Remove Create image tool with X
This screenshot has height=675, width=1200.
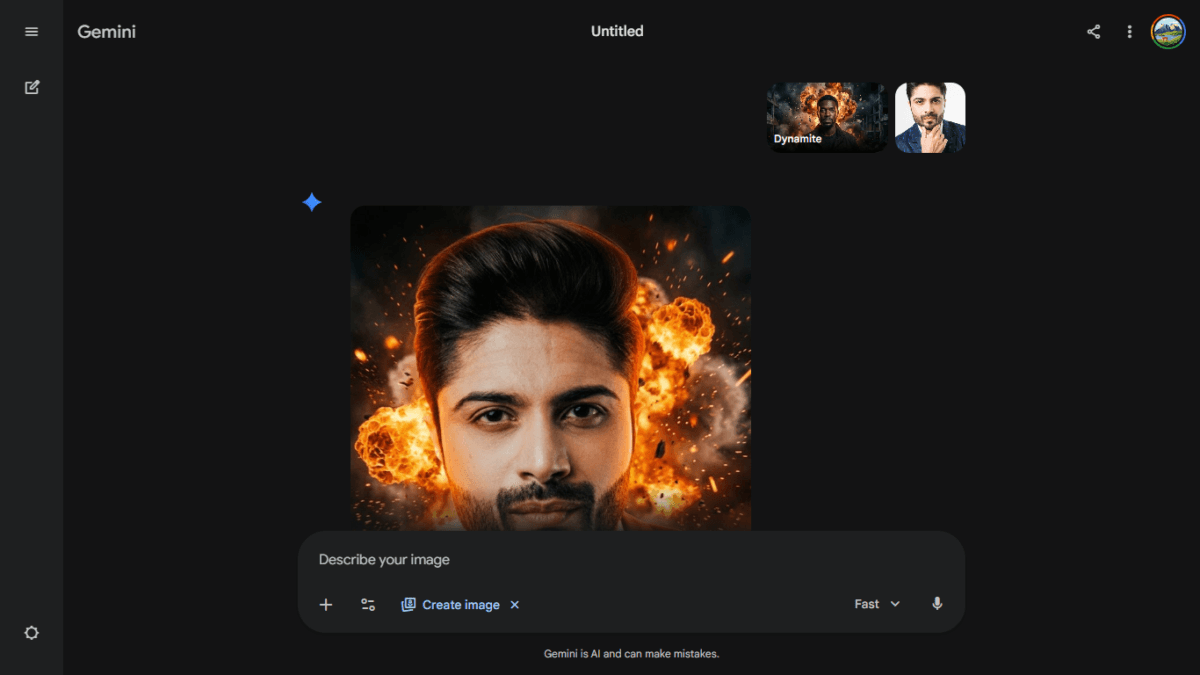click(x=515, y=604)
